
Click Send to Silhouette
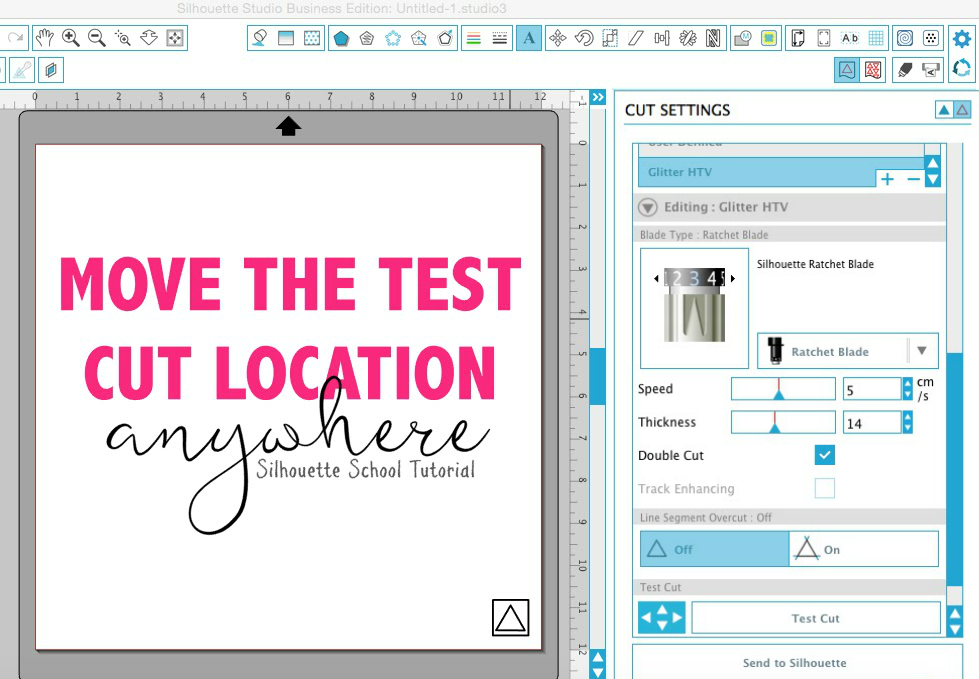(795, 663)
